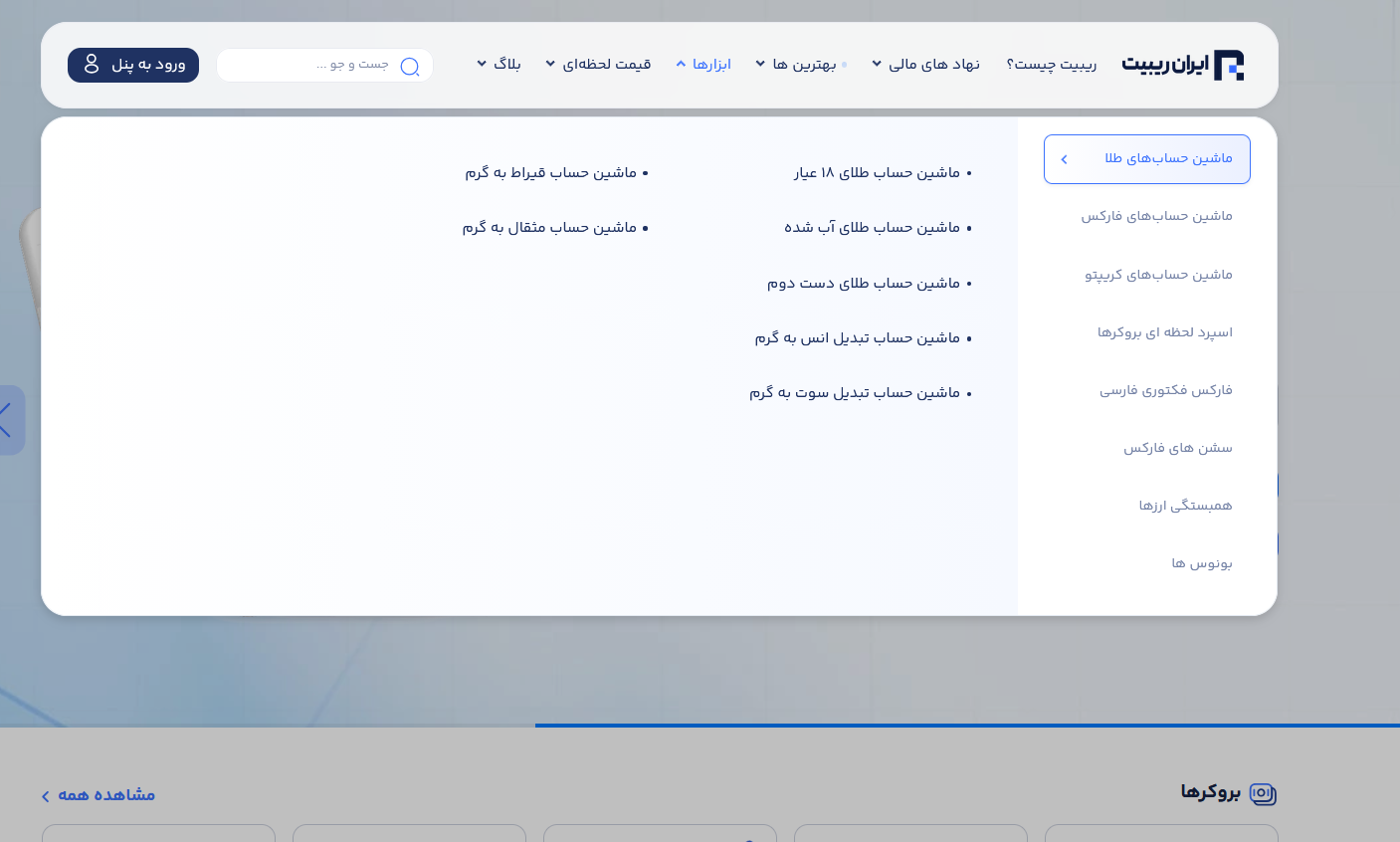Expand the نهاد های مالی dropdown
Viewport: 1400px width, 842px height.
(925, 65)
